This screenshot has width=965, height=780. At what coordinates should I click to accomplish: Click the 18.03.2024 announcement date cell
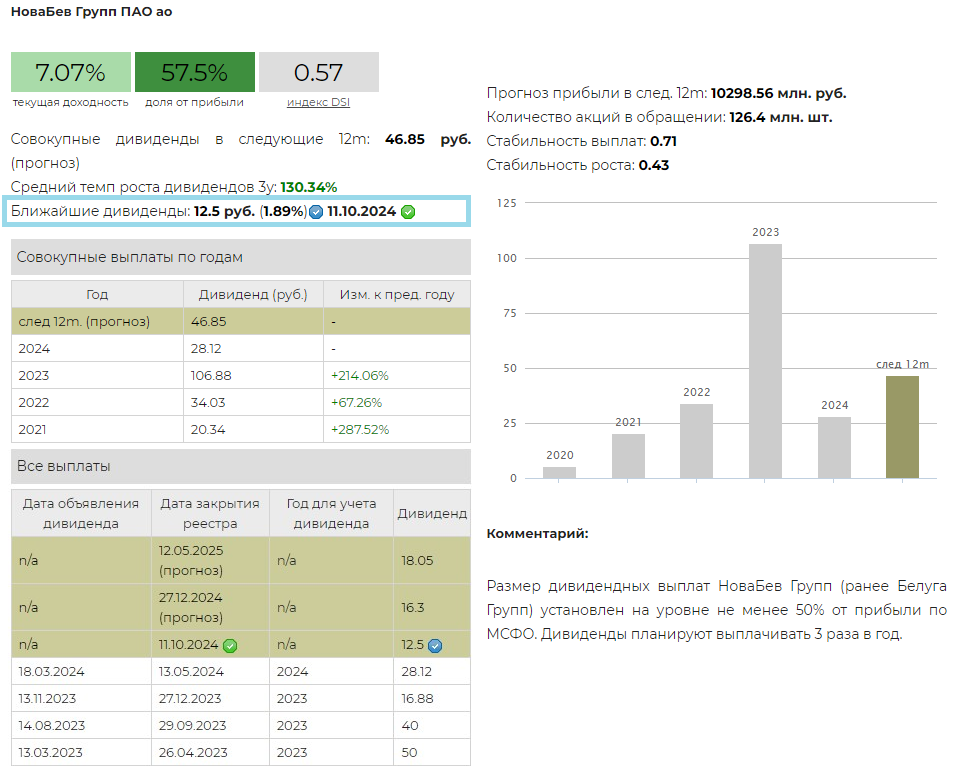[x=81, y=672]
